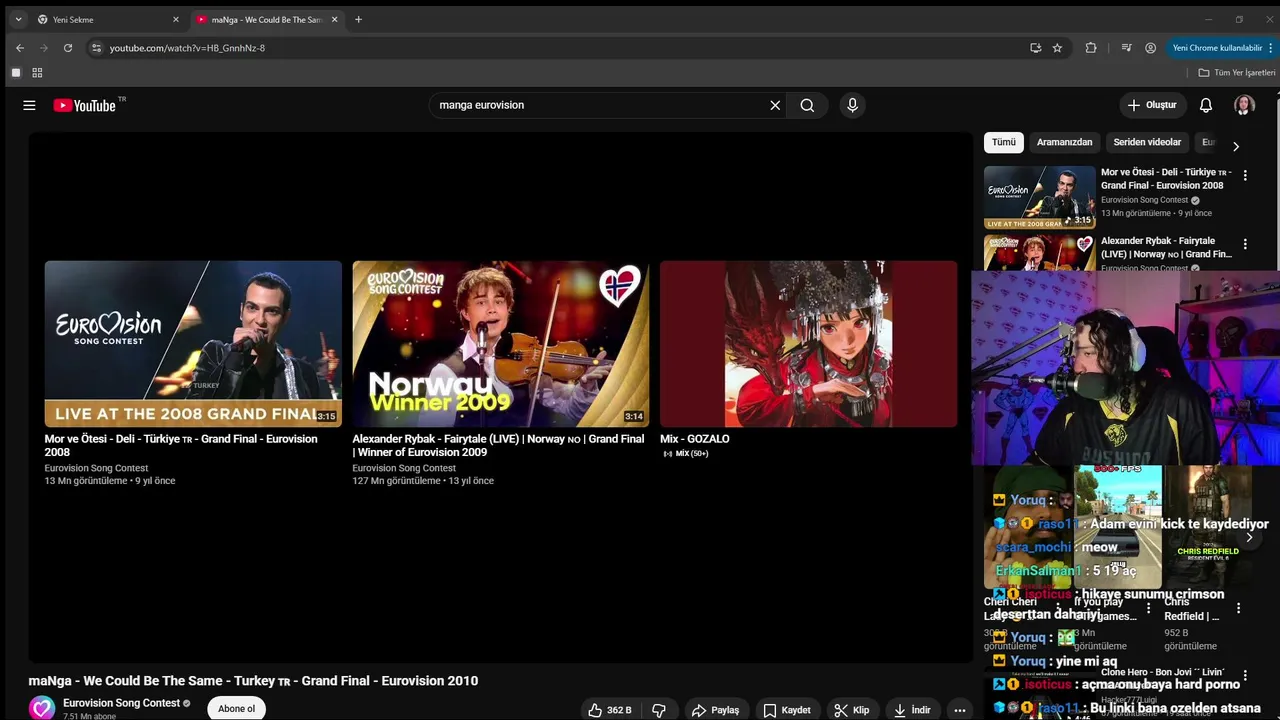Start voice search with the microphone

852,105
